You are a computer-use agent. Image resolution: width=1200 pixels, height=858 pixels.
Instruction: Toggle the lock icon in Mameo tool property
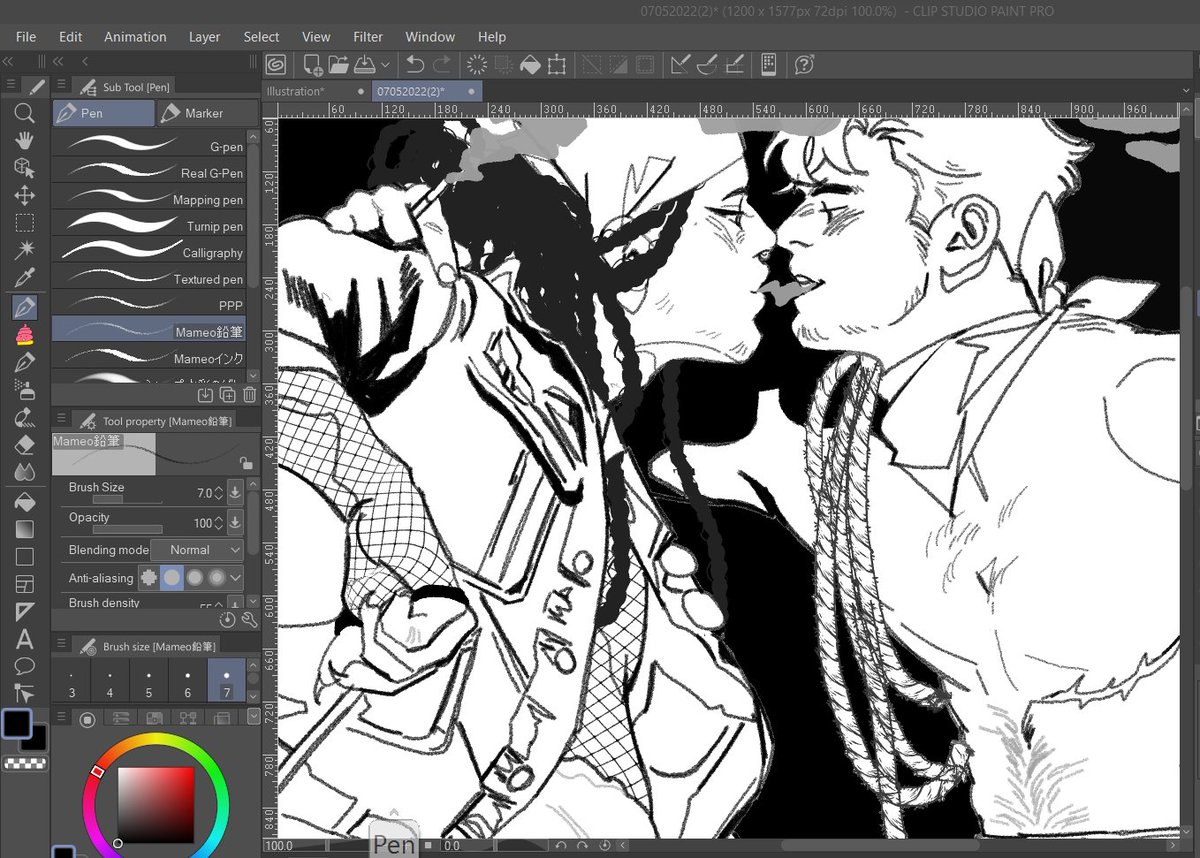click(245, 463)
